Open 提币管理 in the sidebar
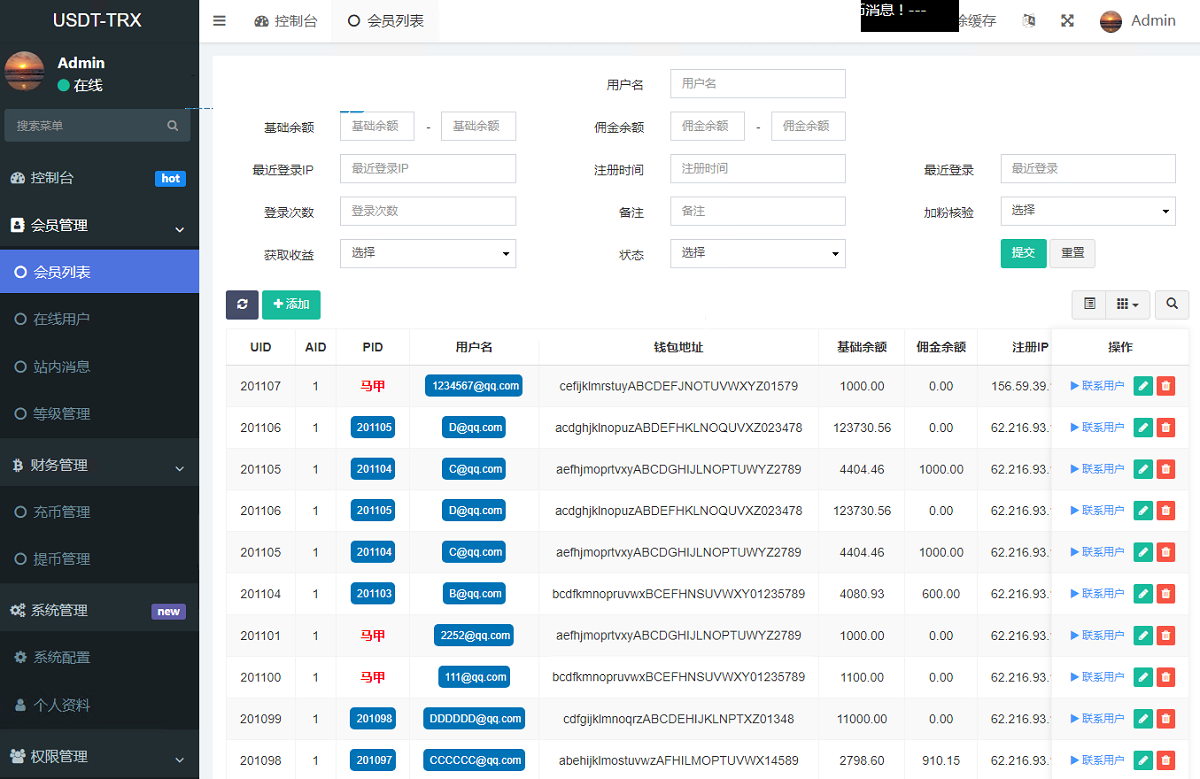This screenshot has height=779, width=1200. pyautogui.click(x=62, y=559)
